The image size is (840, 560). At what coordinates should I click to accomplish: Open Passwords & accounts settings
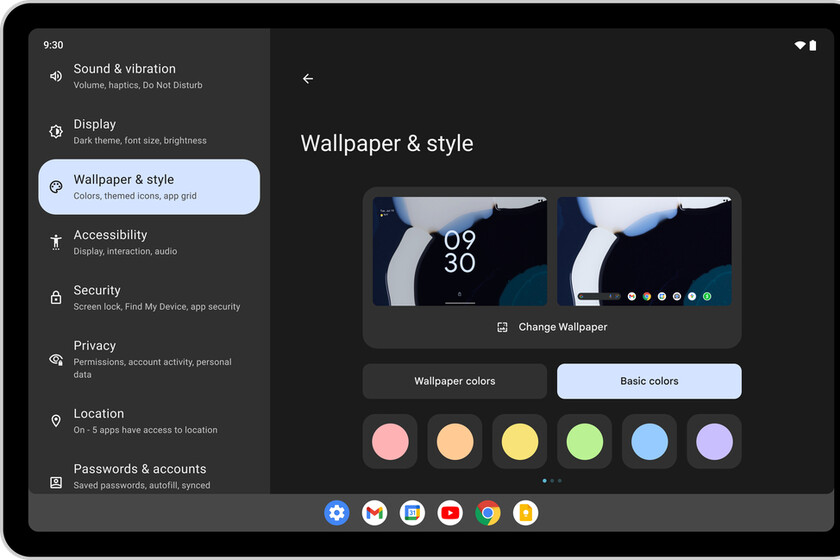pyautogui.click(x=149, y=476)
